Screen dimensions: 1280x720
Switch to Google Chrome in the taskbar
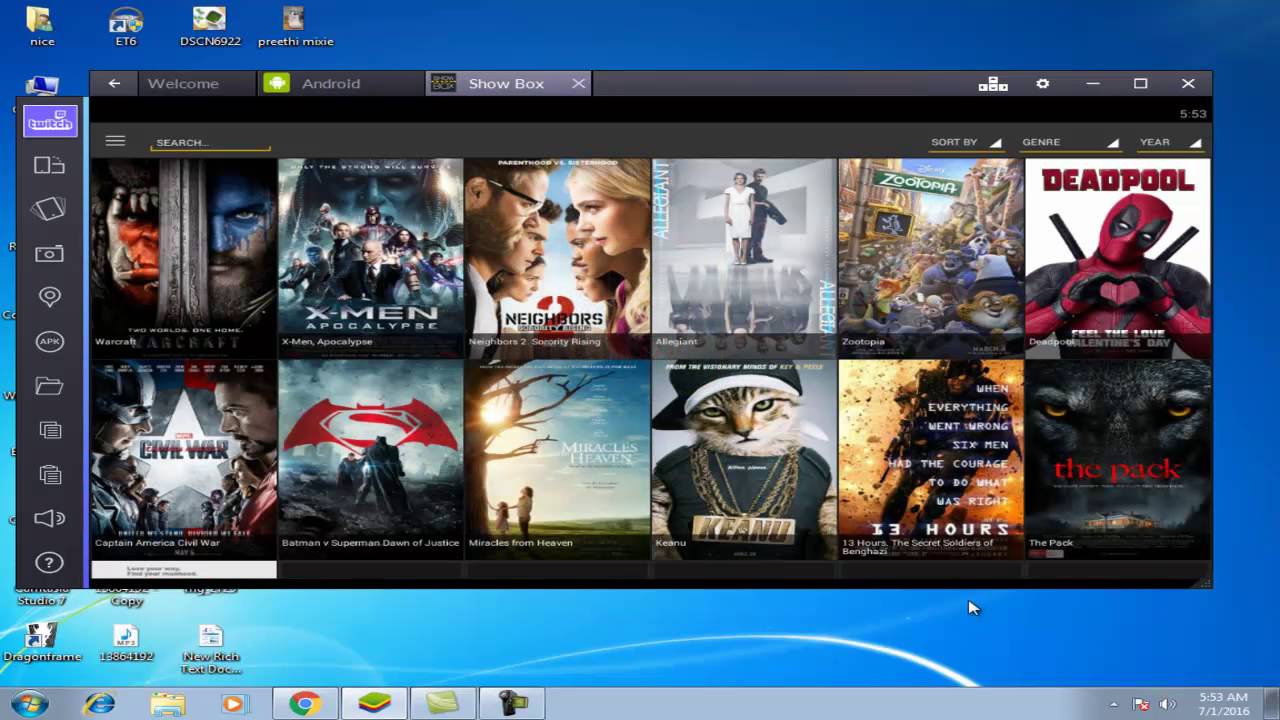tap(305, 704)
